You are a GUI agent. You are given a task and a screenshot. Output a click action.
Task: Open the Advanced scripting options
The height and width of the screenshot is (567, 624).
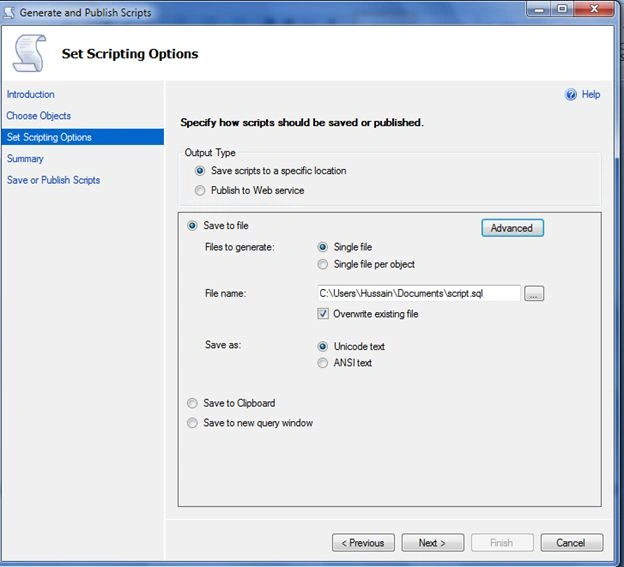(x=512, y=228)
